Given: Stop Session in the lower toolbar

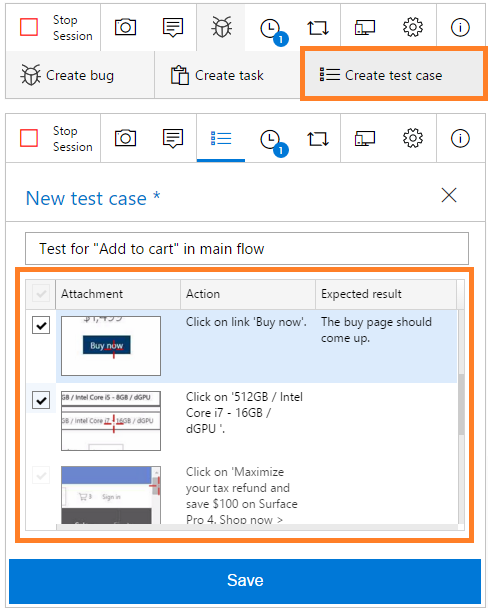Looking at the screenshot, I should tap(55, 139).
